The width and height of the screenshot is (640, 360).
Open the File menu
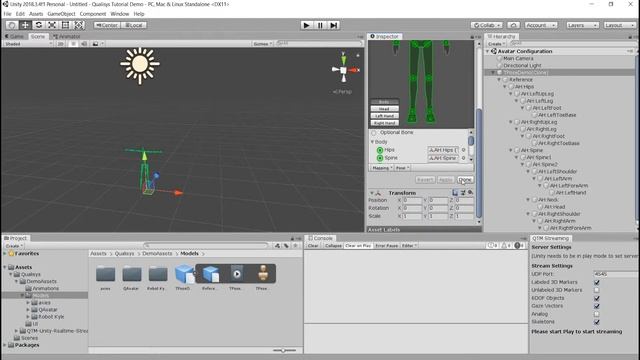pyautogui.click(x=7, y=14)
